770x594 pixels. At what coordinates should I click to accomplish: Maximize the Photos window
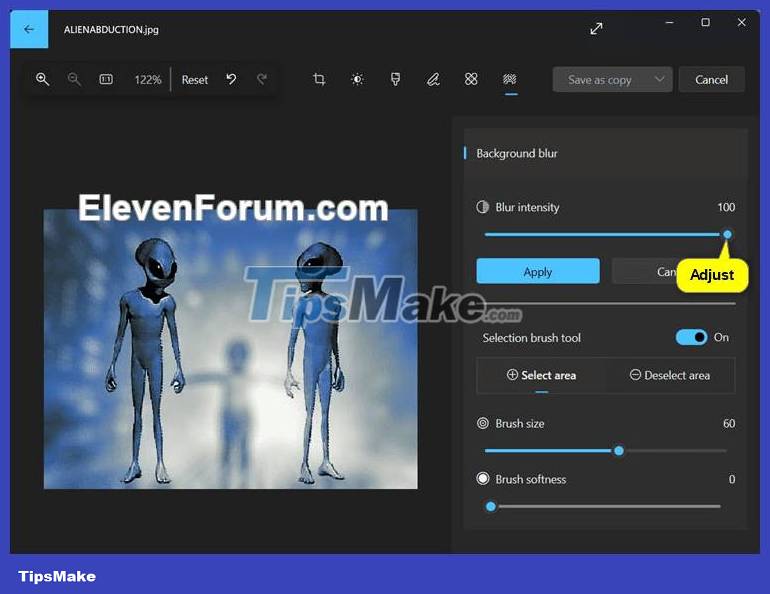[x=706, y=22]
